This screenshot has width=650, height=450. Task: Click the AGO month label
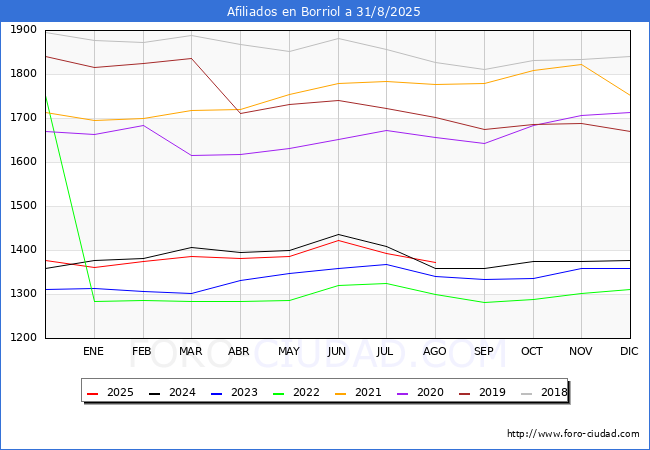tap(434, 351)
